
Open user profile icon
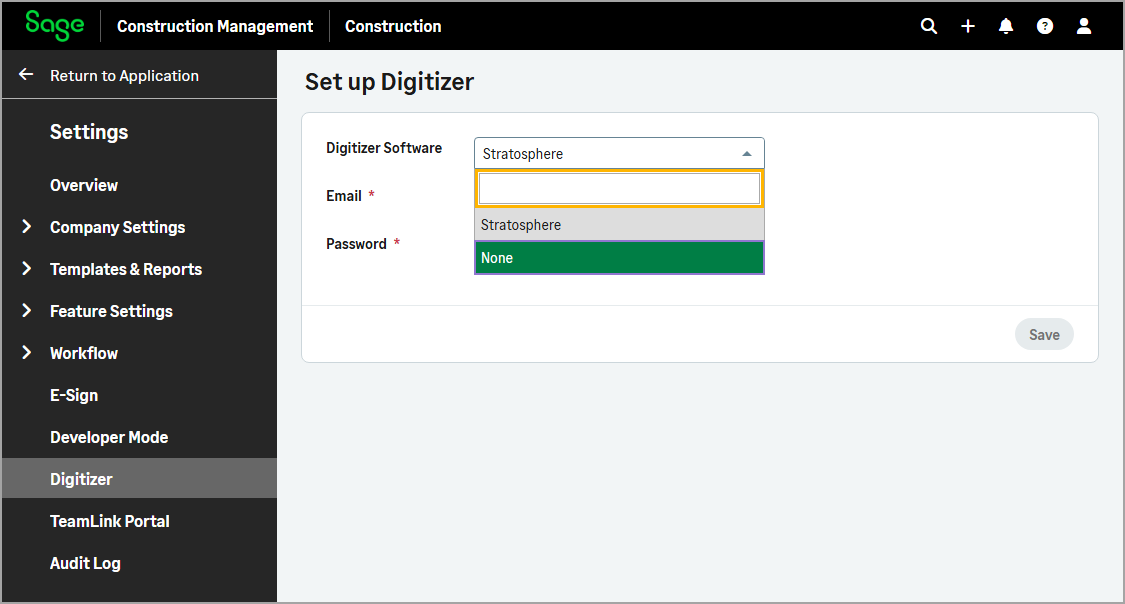tap(1084, 26)
